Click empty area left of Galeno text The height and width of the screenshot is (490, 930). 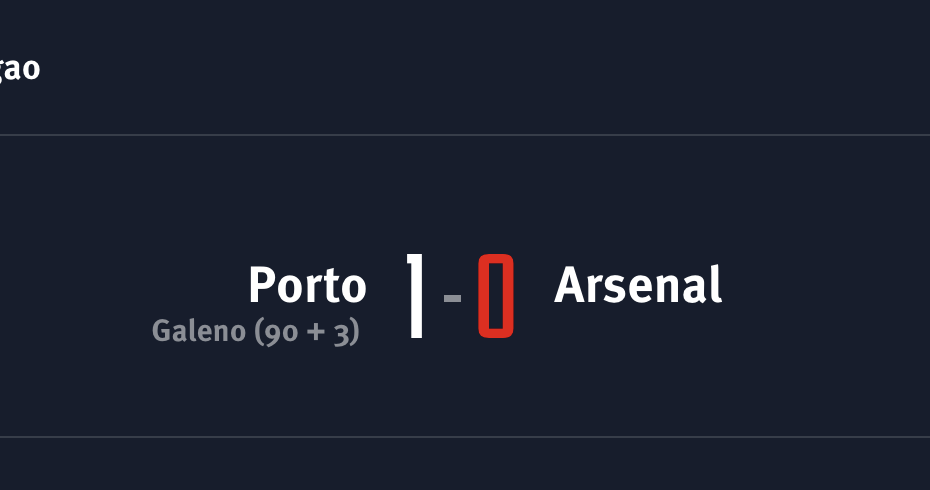click(x=75, y=332)
